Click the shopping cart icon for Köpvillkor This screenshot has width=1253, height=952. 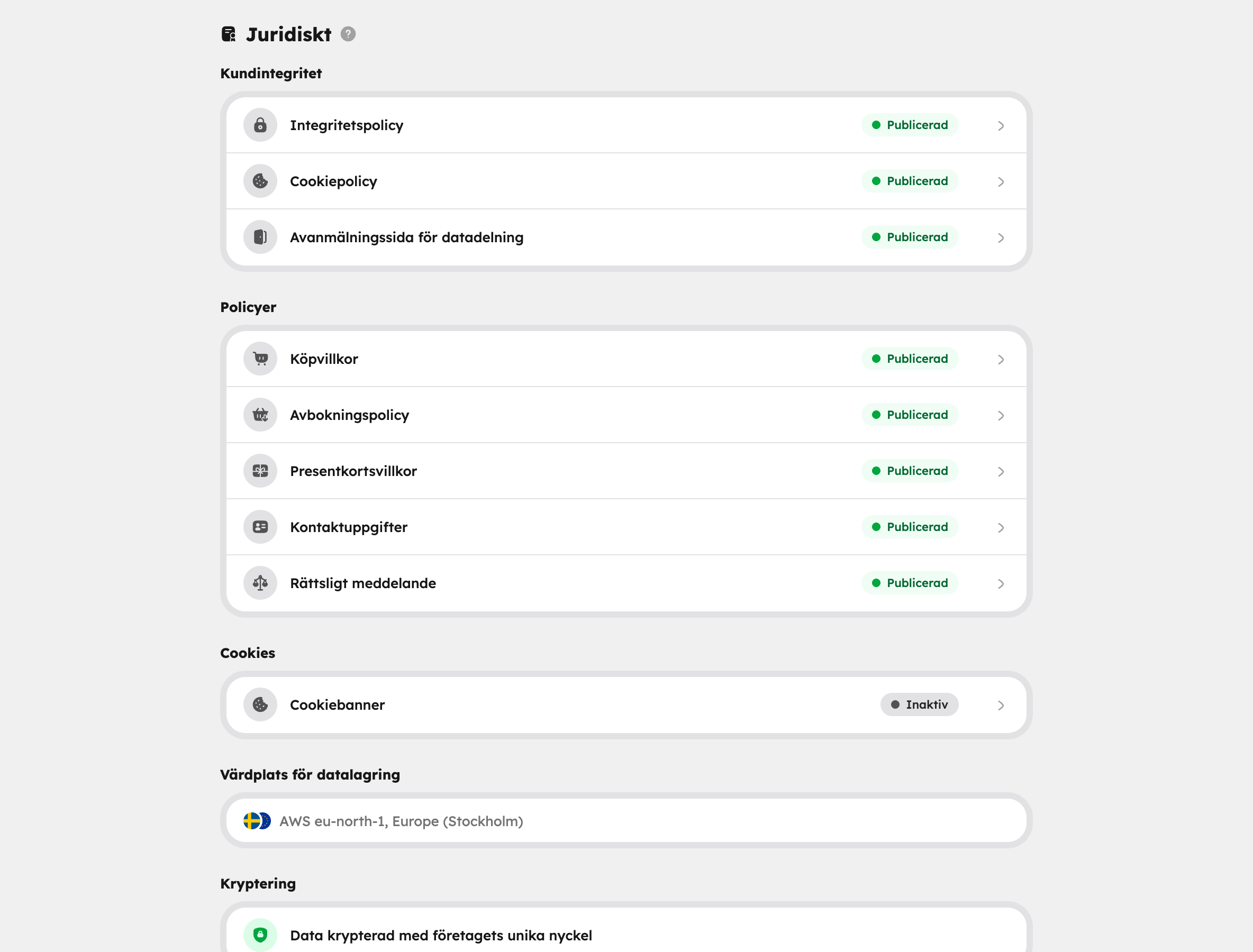pos(260,359)
